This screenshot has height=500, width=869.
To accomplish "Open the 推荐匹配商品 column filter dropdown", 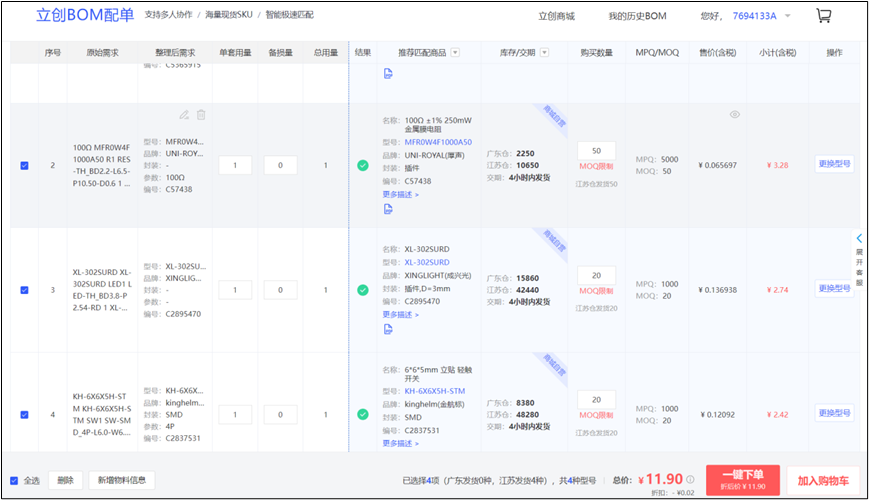I will 455,53.
